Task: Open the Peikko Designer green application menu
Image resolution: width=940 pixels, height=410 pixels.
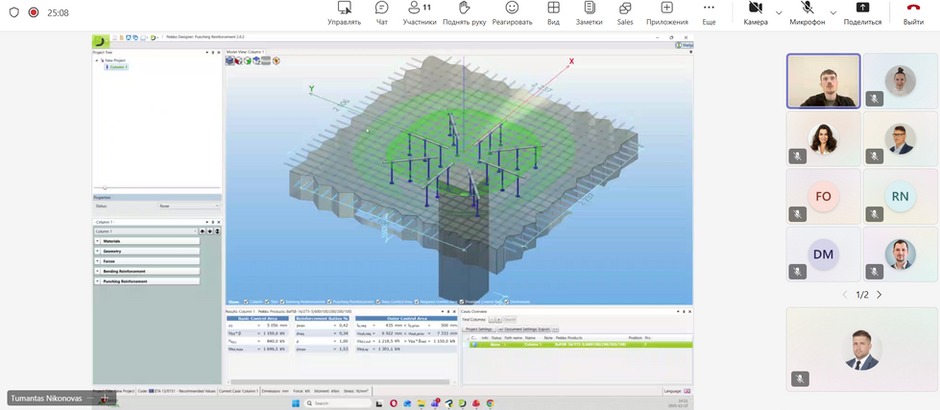Action: pos(100,41)
